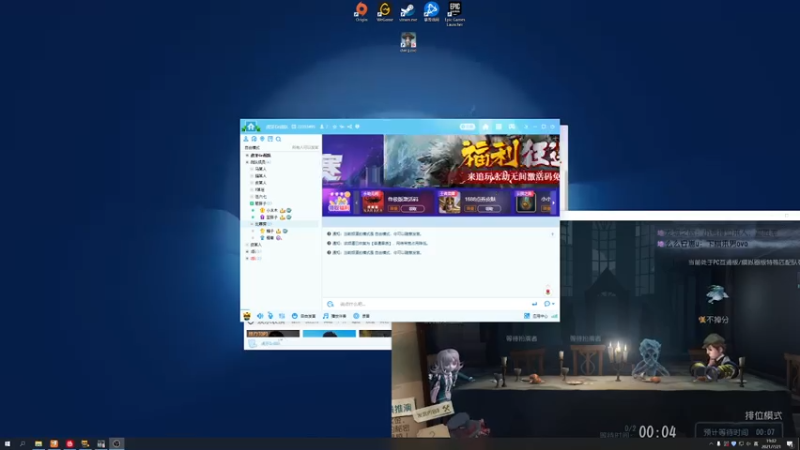The image size is (800, 450).
Task: Click the share icon in YY title bar
Action: [x=349, y=127]
